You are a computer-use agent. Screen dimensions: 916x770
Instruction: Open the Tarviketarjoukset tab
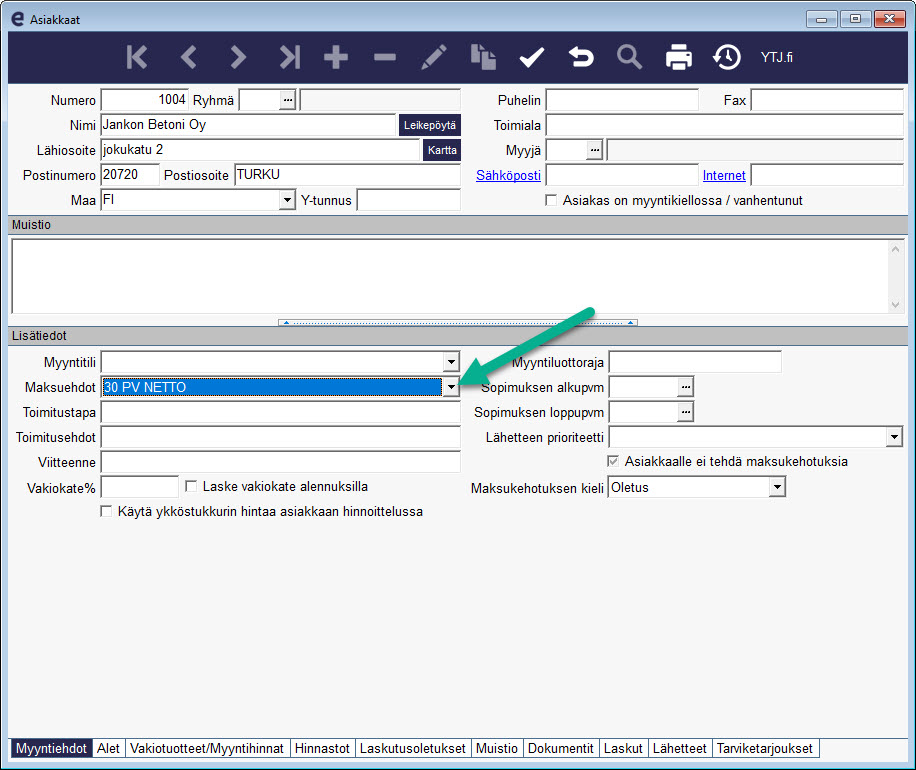(x=765, y=748)
